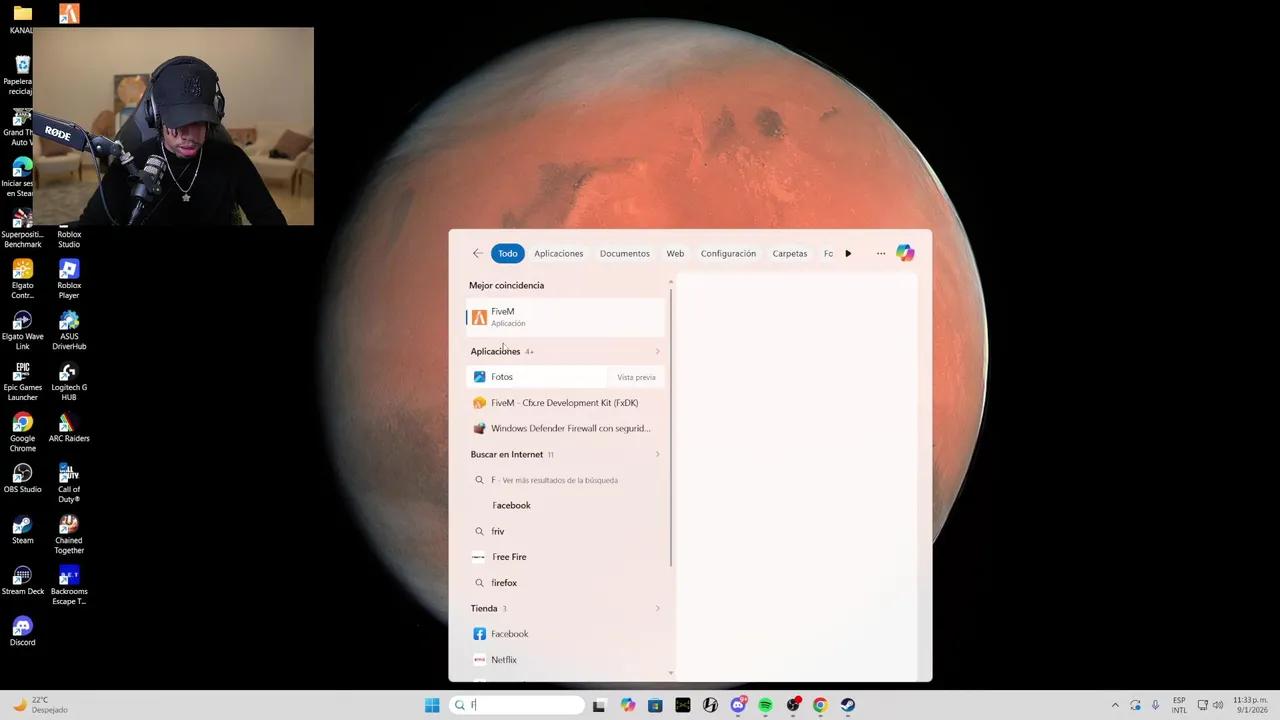Open the Windows Start button
The width and height of the screenshot is (1280, 720).
click(x=432, y=705)
